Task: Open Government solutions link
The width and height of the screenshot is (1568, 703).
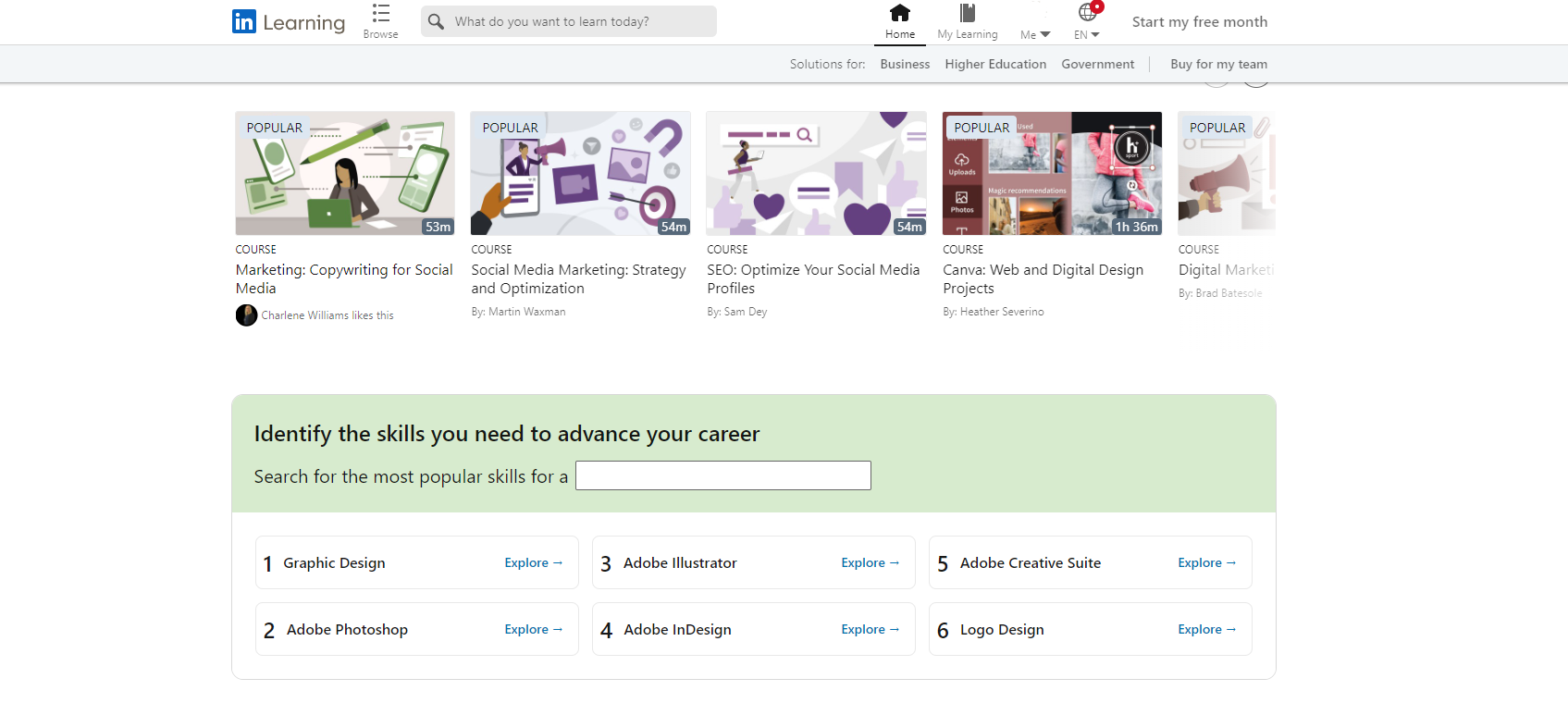Action: coord(1097,64)
